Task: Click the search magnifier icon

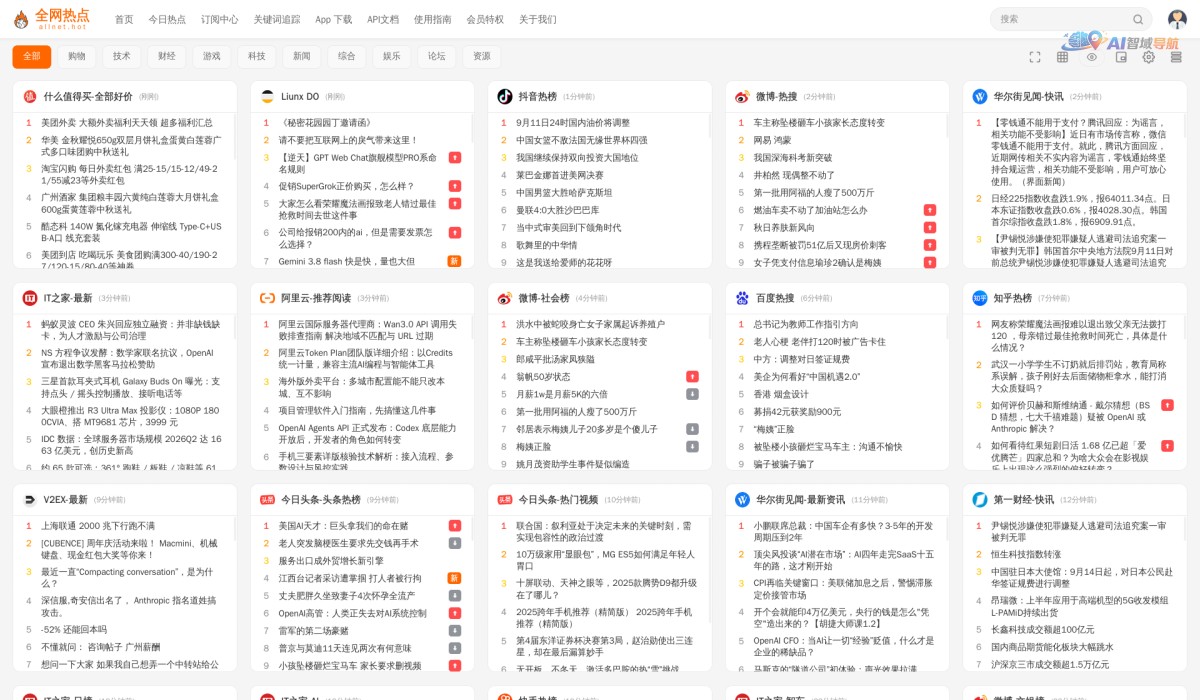Action: click(1138, 19)
